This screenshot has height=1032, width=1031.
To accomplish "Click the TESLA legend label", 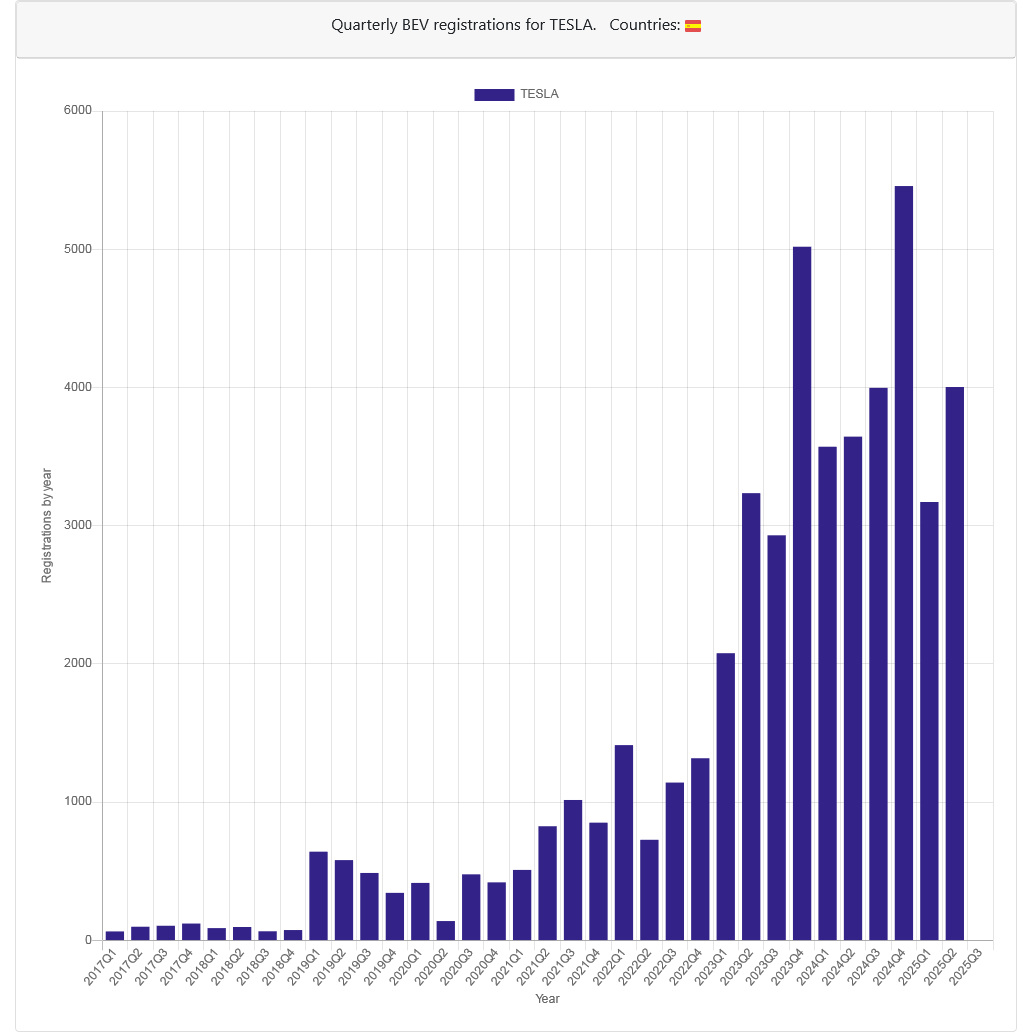I will pyautogui.click(x=539, y=94).
